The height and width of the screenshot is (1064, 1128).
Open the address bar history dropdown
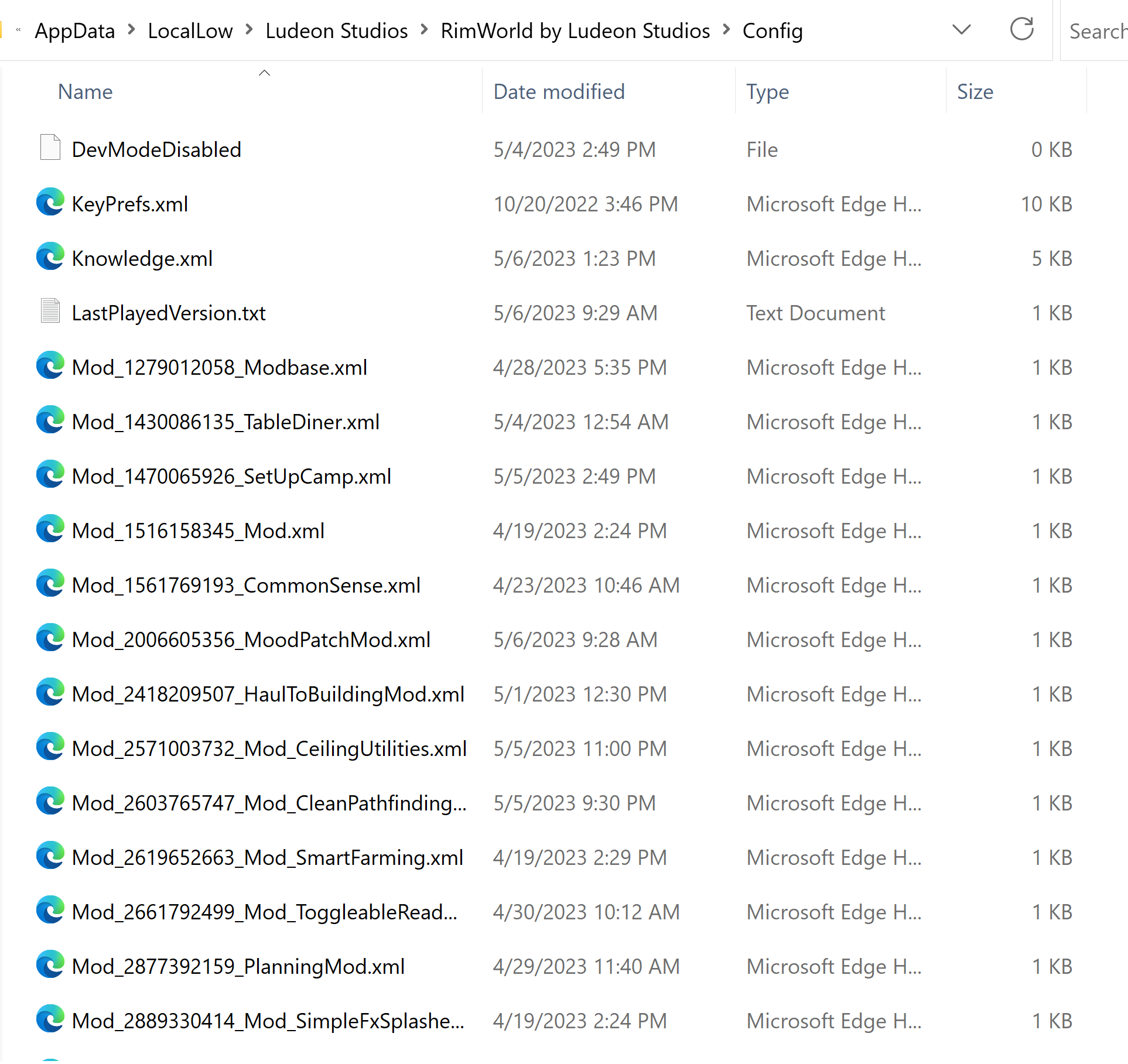pos(961,29)
